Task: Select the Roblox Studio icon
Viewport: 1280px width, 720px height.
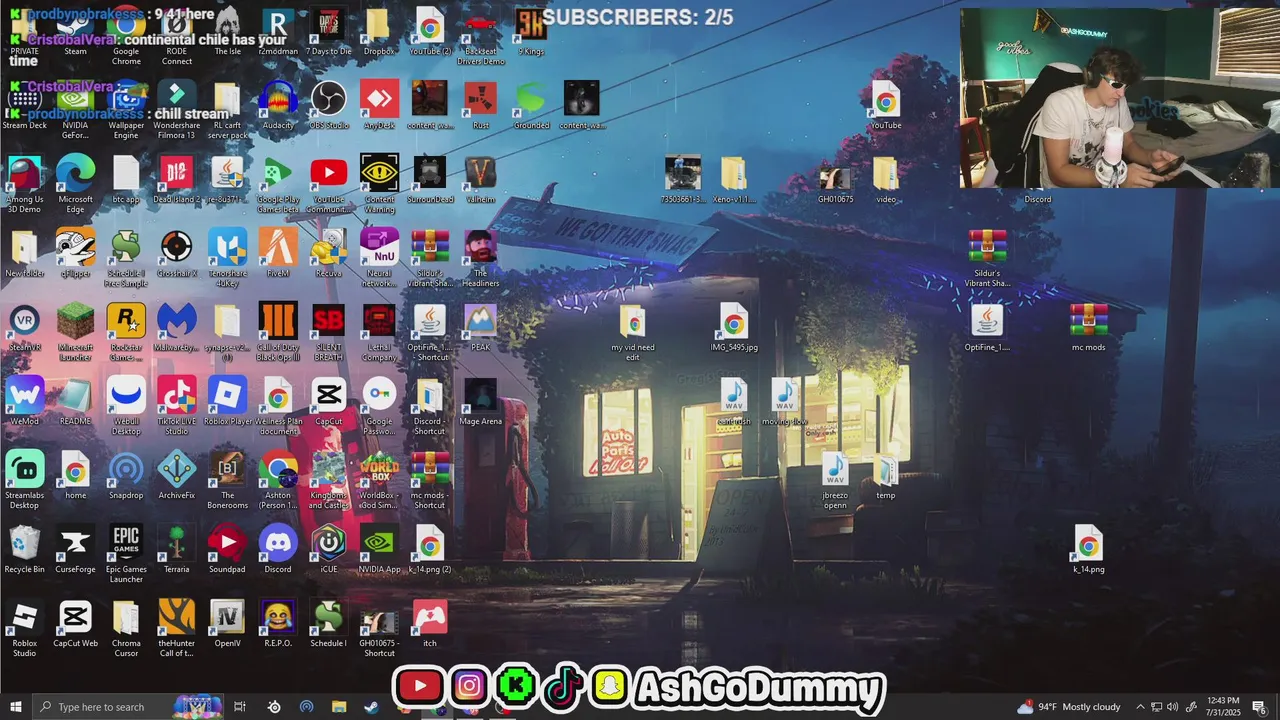Action: 25,629
